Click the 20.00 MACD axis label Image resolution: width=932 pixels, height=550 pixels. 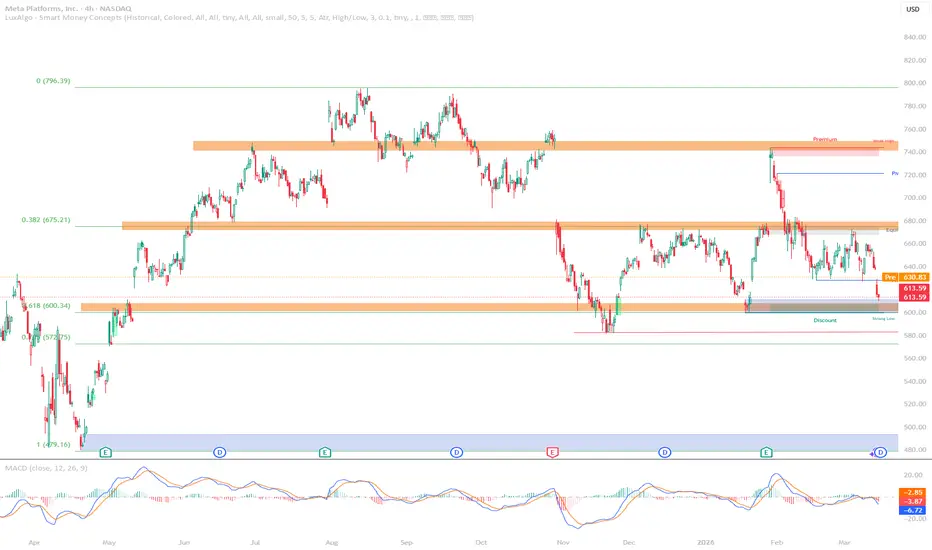913,474
